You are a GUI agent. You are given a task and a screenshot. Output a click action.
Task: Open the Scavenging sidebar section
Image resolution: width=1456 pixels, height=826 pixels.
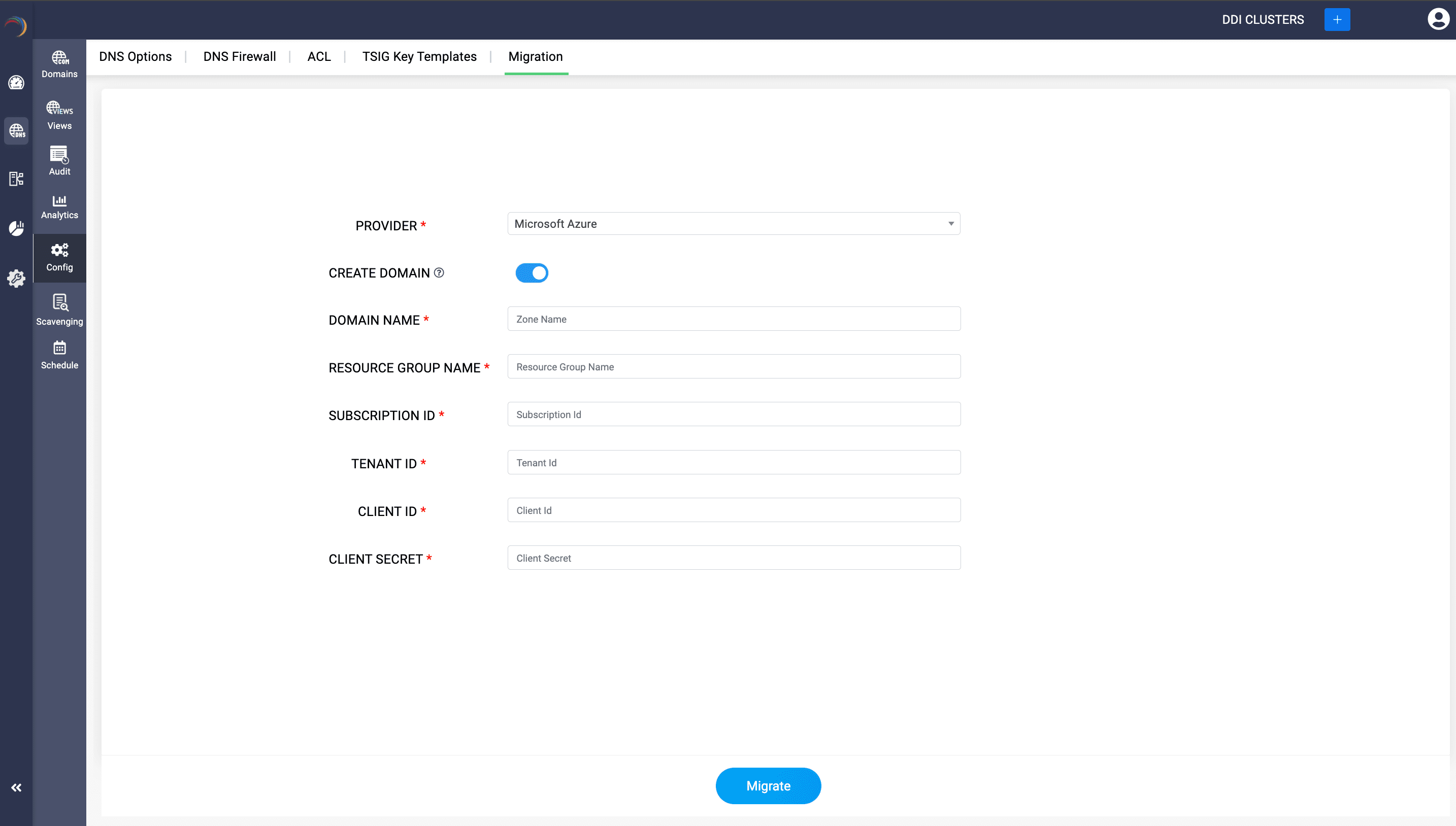point(59,309)
